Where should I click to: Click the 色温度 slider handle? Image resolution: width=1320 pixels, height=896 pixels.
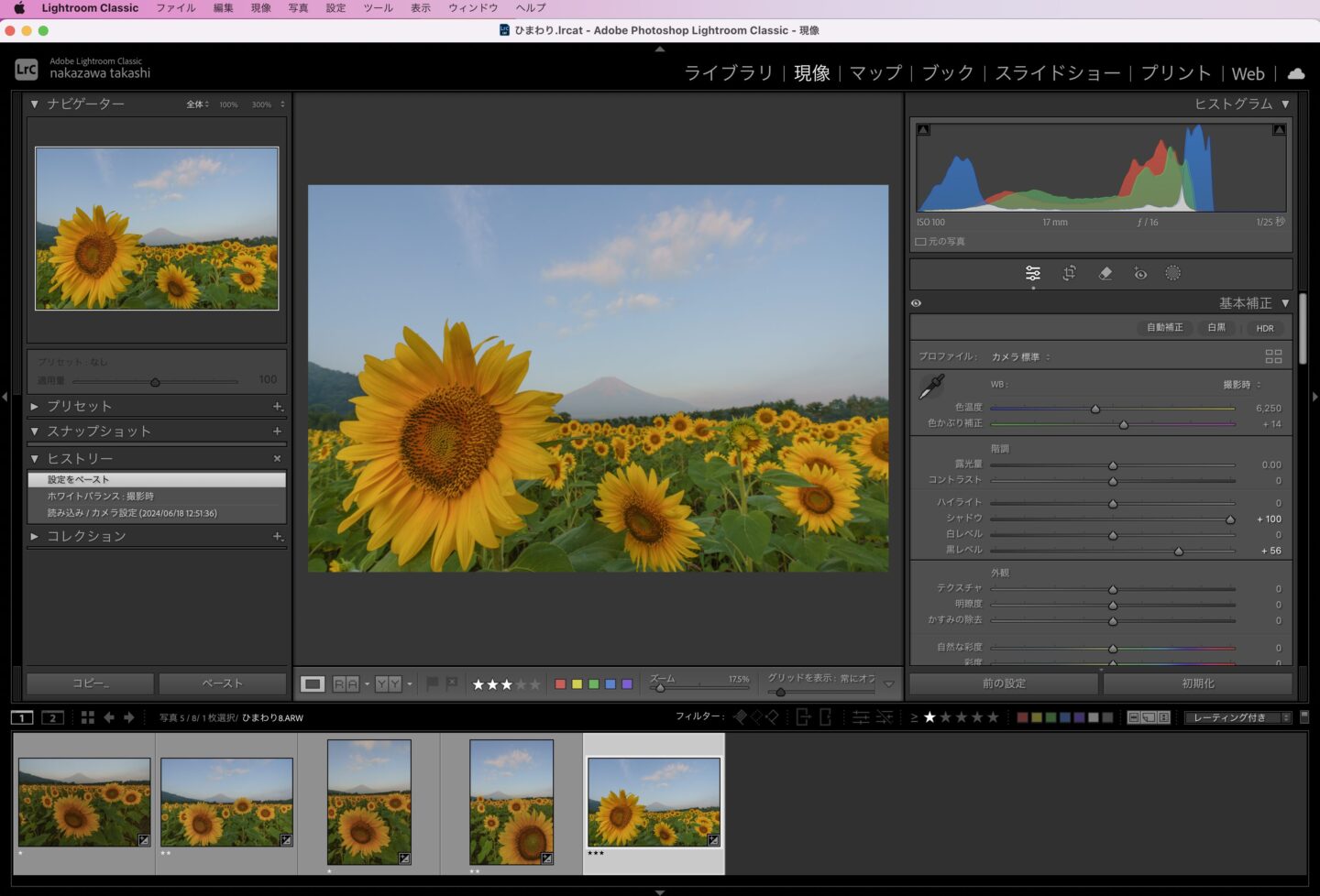coord(1095,409)
